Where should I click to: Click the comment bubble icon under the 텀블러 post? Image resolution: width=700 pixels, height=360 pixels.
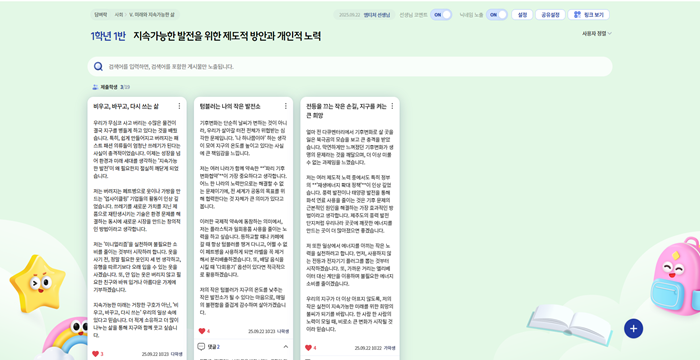[x=201, y=347]
